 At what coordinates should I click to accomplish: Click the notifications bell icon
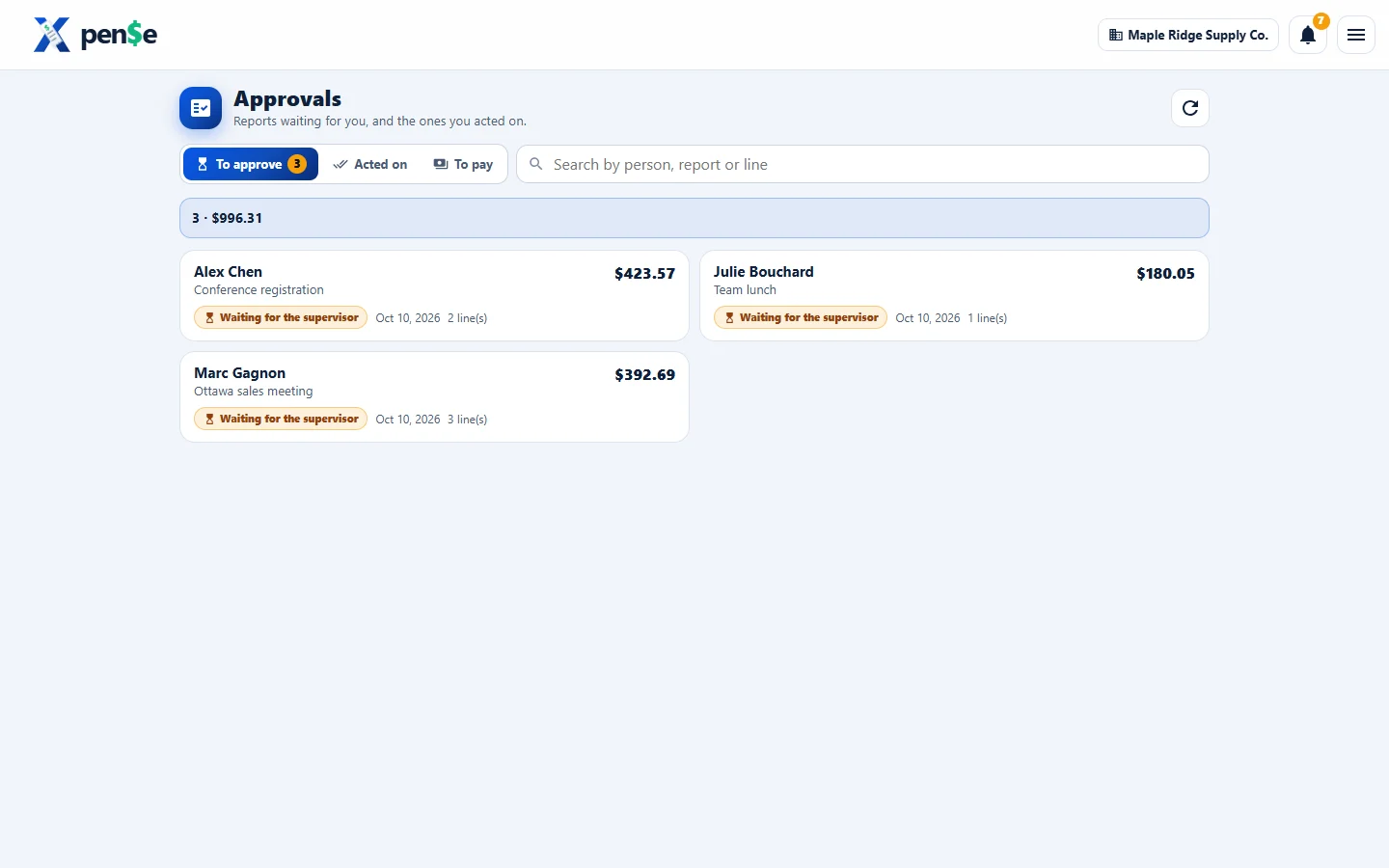coord(1308,36)
